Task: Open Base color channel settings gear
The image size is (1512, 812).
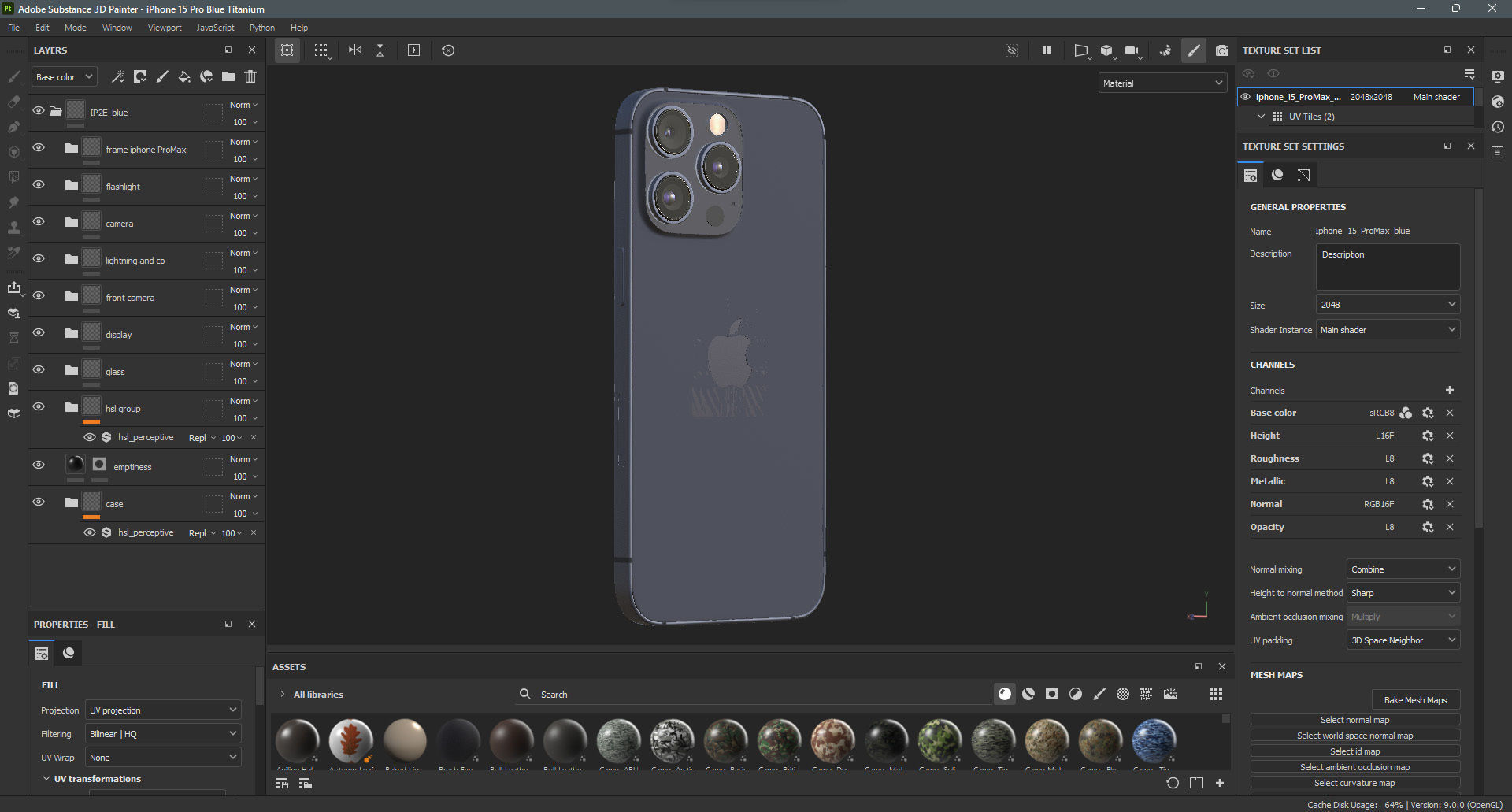Action: pyautogui.click(x=1428, y=413)
